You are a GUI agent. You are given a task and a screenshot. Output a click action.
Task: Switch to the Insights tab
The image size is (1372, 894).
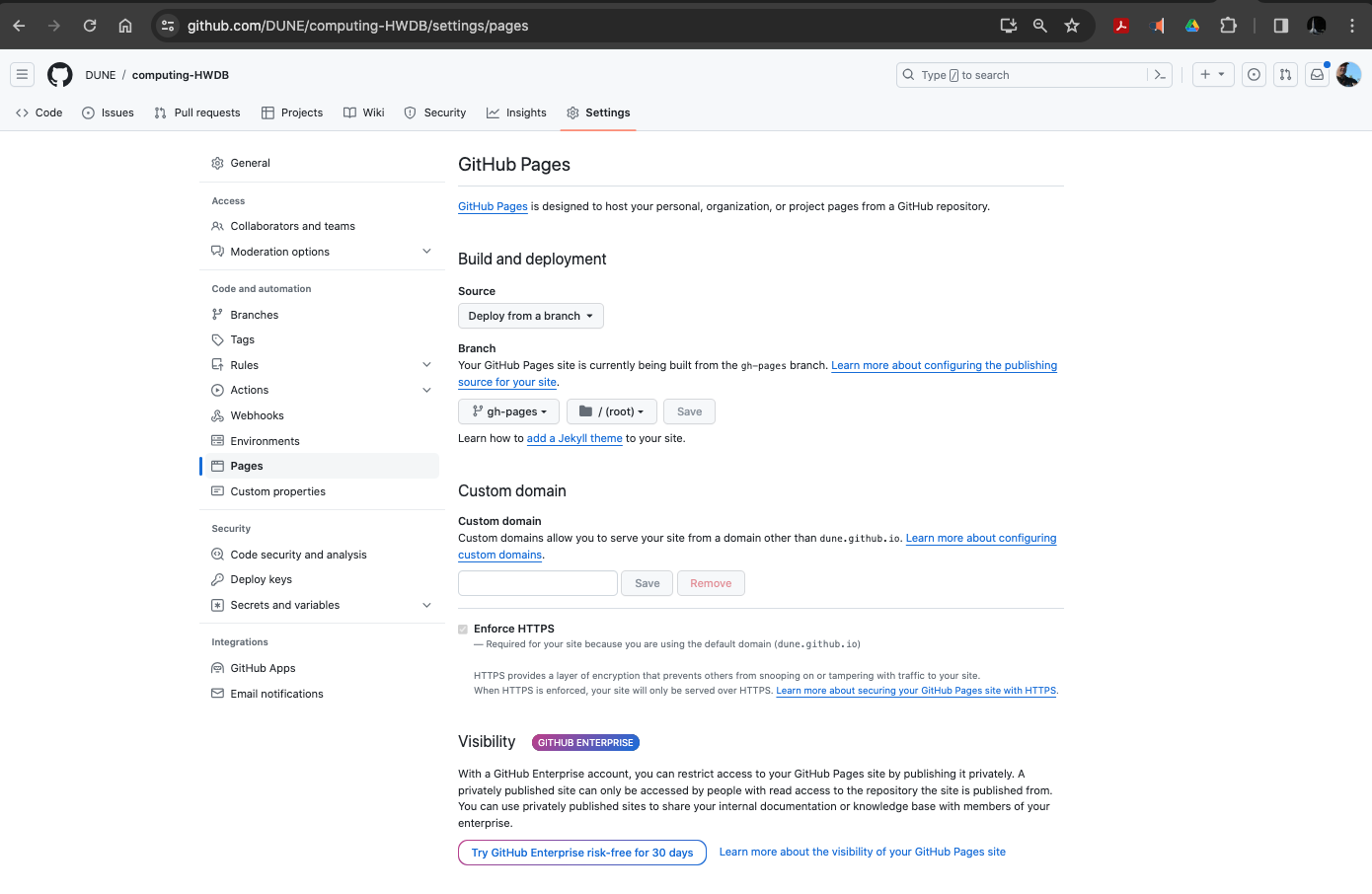point(516,112)
